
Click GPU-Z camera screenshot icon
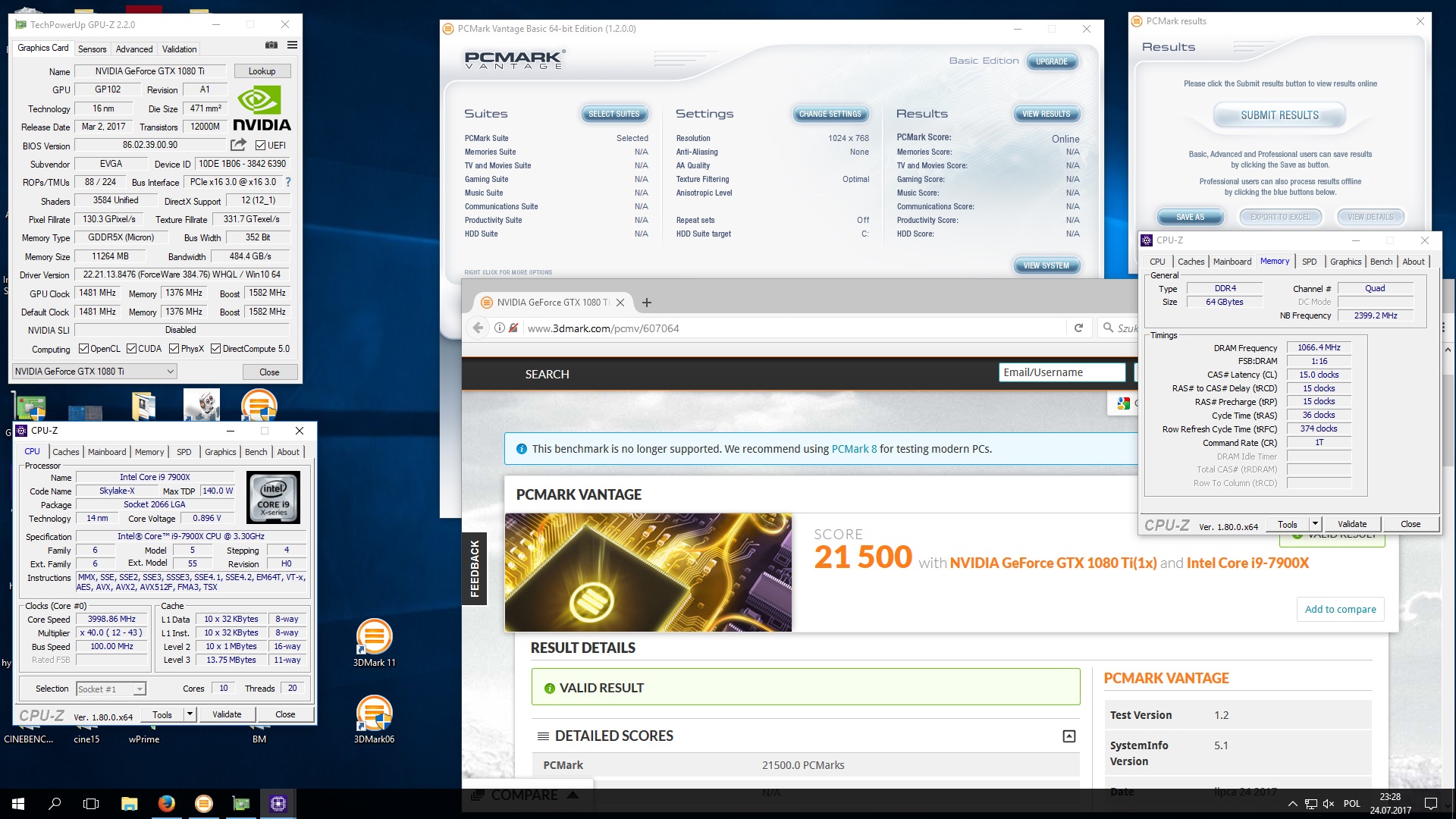[x=271, y=45]
